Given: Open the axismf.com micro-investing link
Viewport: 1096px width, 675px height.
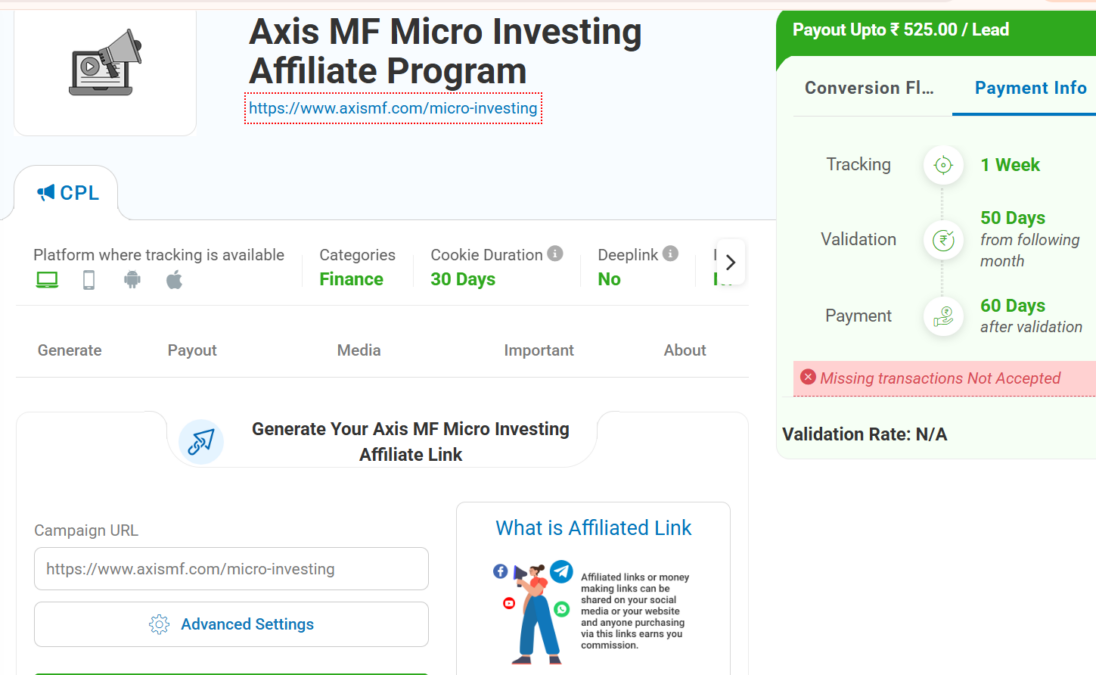Looking at the screenshot, I should point(393,108).
